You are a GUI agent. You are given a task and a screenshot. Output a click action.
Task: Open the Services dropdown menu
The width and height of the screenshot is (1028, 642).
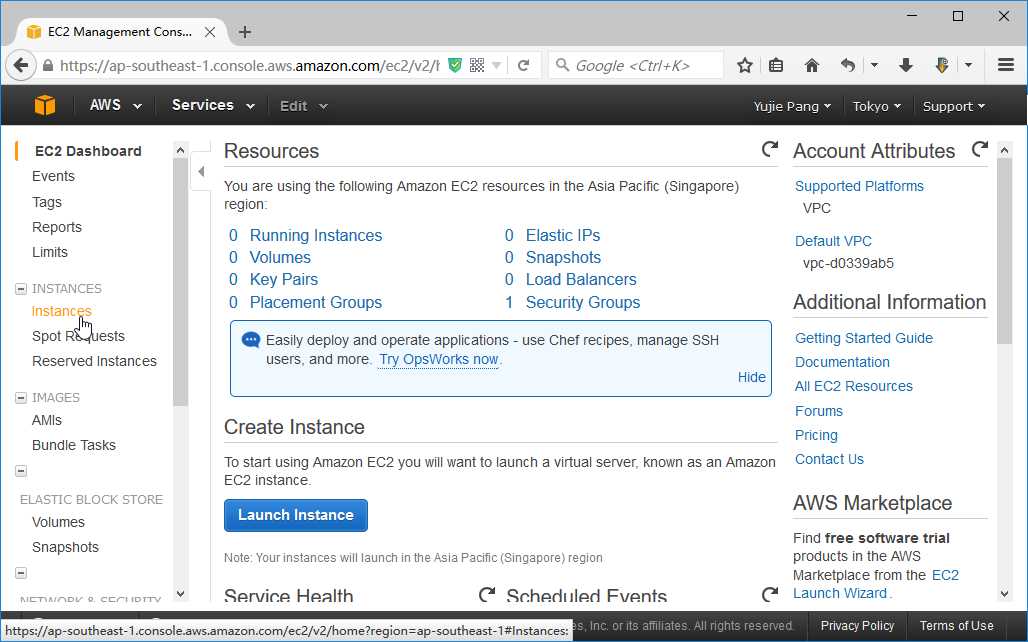point(213,106)
